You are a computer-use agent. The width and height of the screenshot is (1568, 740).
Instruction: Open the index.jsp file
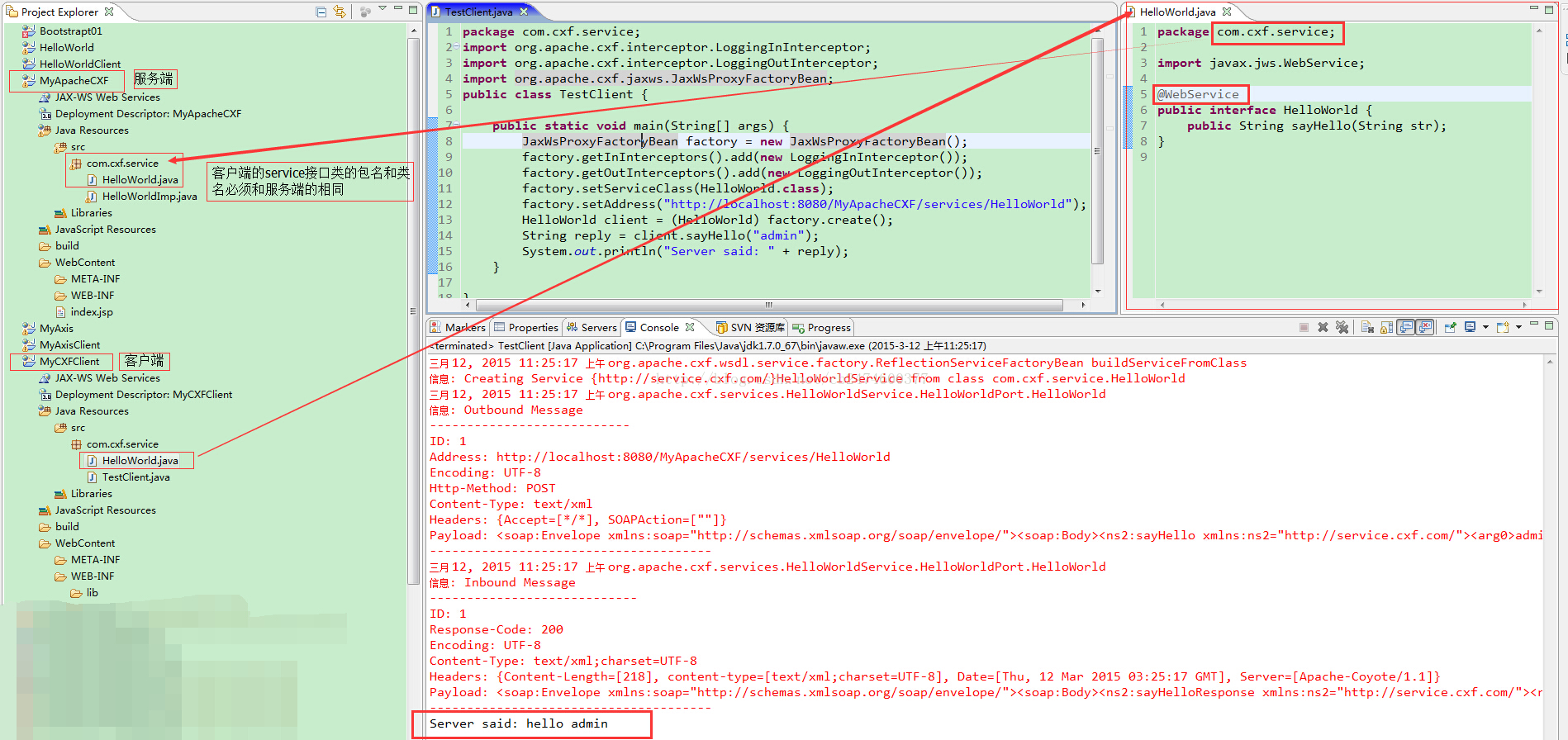click(x=92, y=312)
